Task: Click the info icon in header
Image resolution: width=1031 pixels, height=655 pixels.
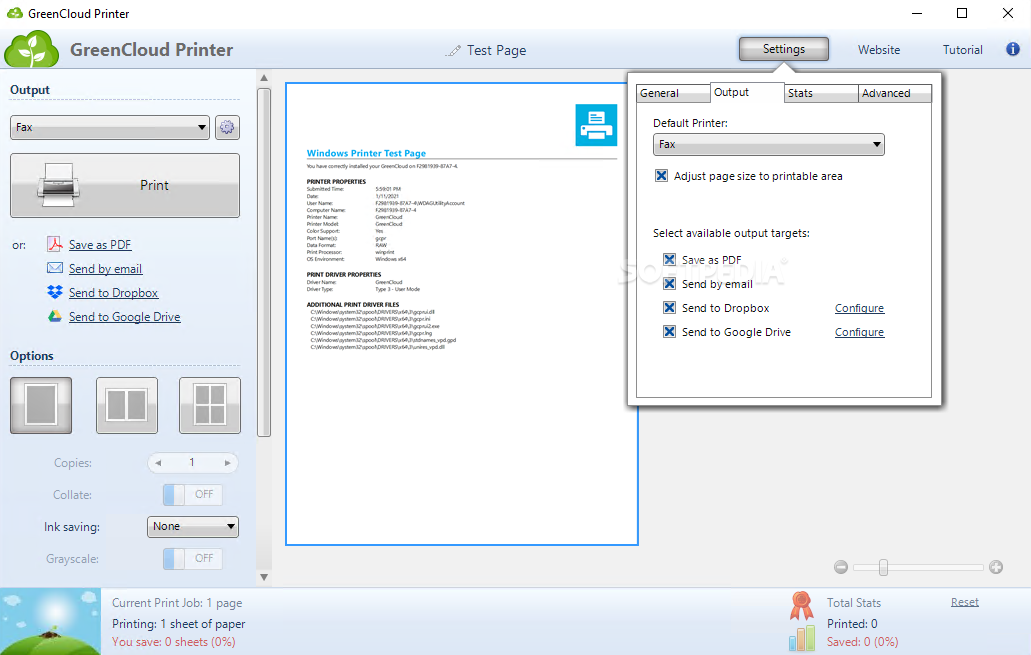Action: 1013,49
